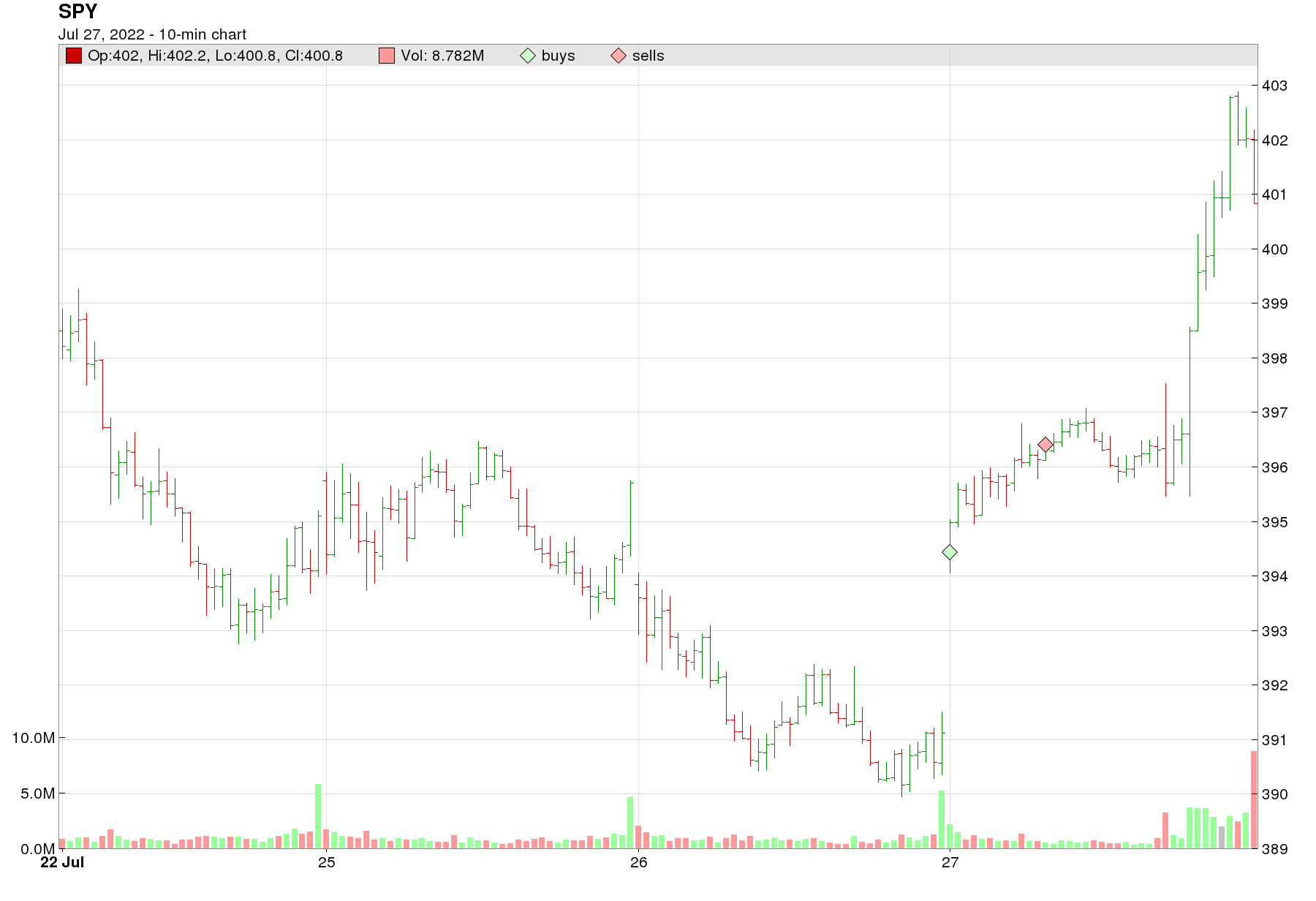Click the 394 price axis label

click(x=1274, y=576)
